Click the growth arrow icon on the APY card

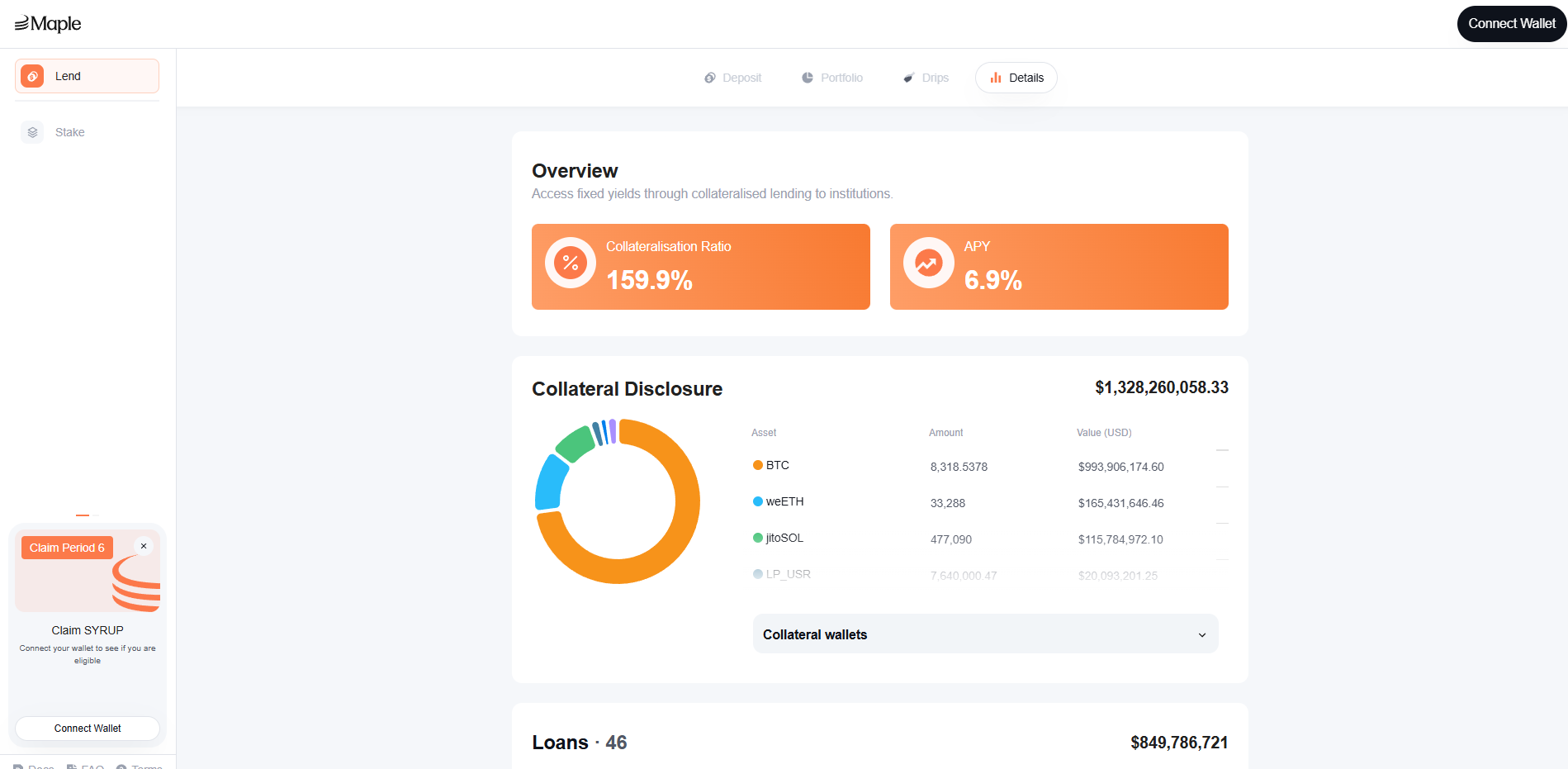[928, 262]
